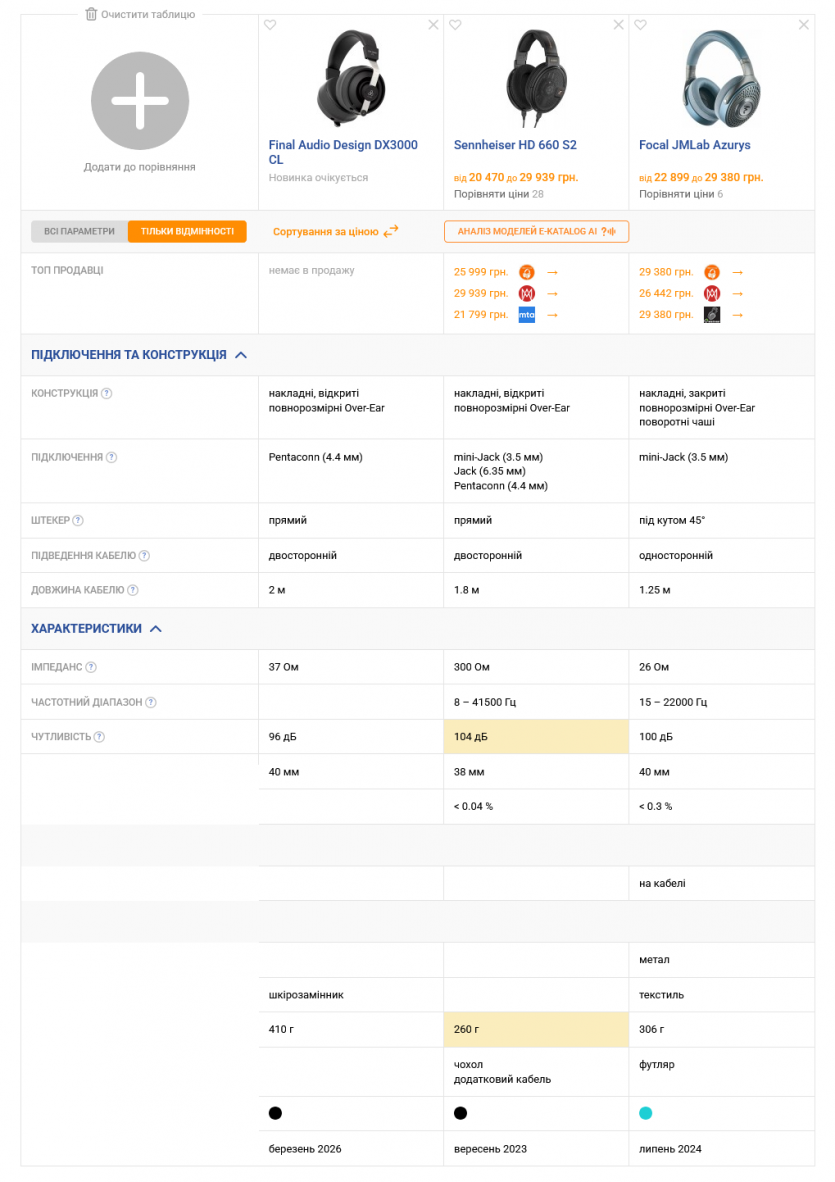
Task: Collapse the Характеристики section
Action: click(x=156, y=629)
